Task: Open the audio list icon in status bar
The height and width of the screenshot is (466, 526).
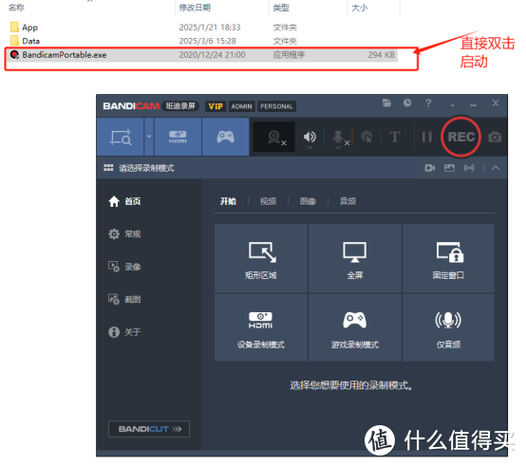Action: (x=469, y=168)
